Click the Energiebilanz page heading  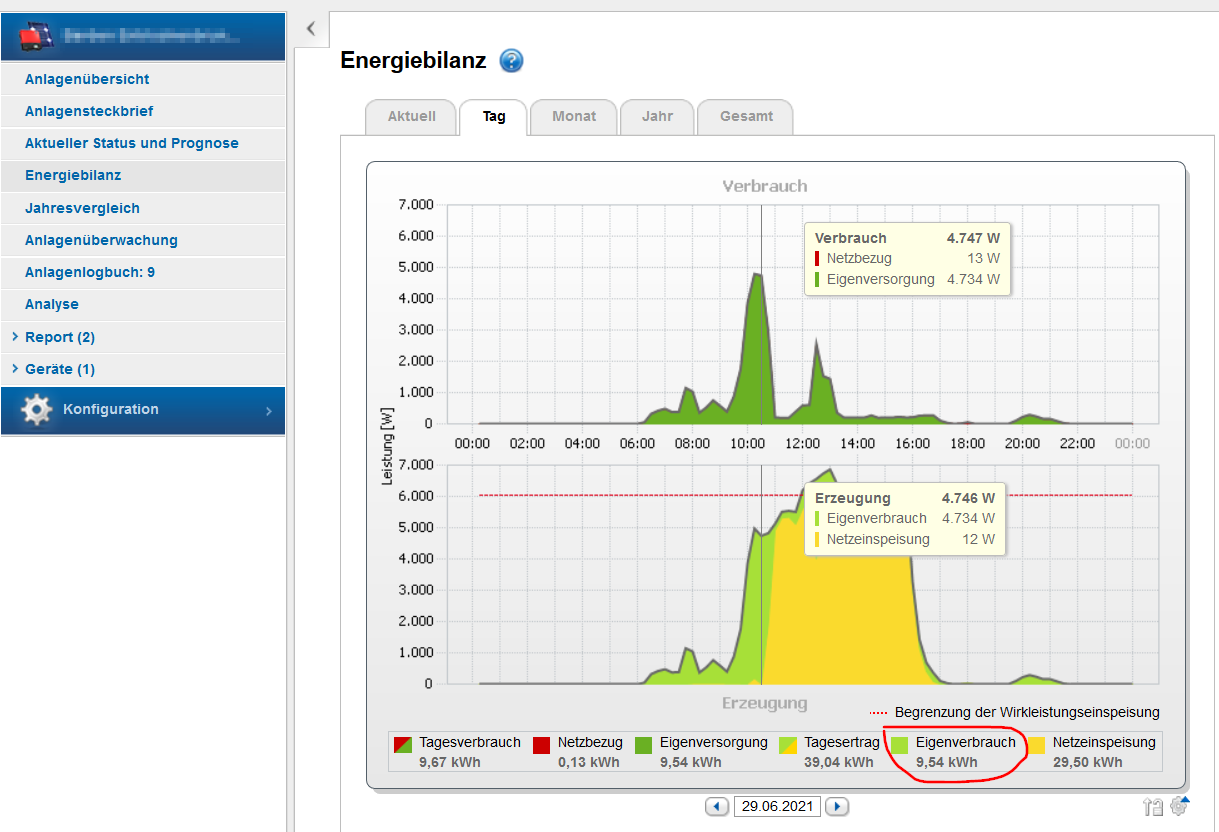[413, 61]
